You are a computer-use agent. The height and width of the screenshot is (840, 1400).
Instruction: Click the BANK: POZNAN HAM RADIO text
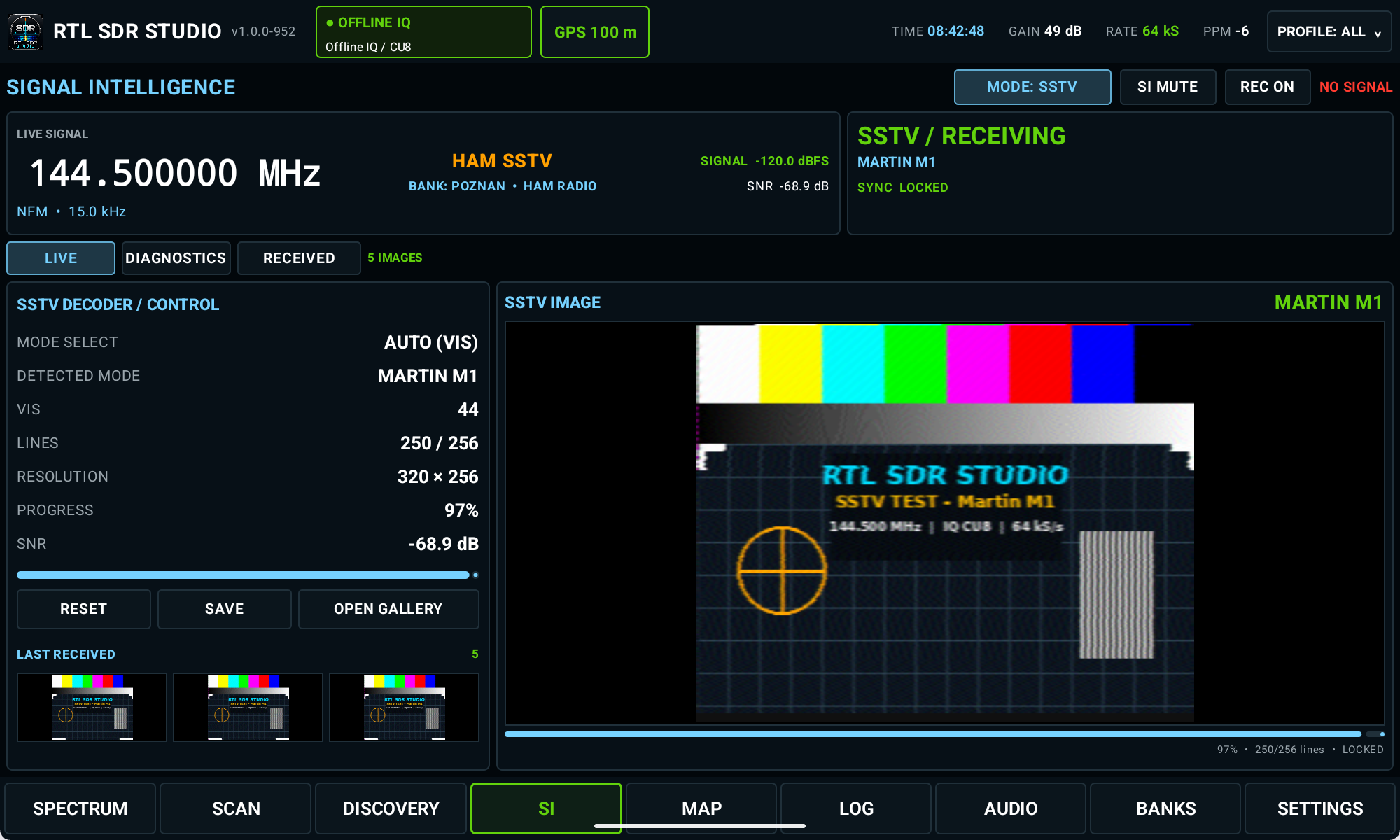[x=503, y=186]
